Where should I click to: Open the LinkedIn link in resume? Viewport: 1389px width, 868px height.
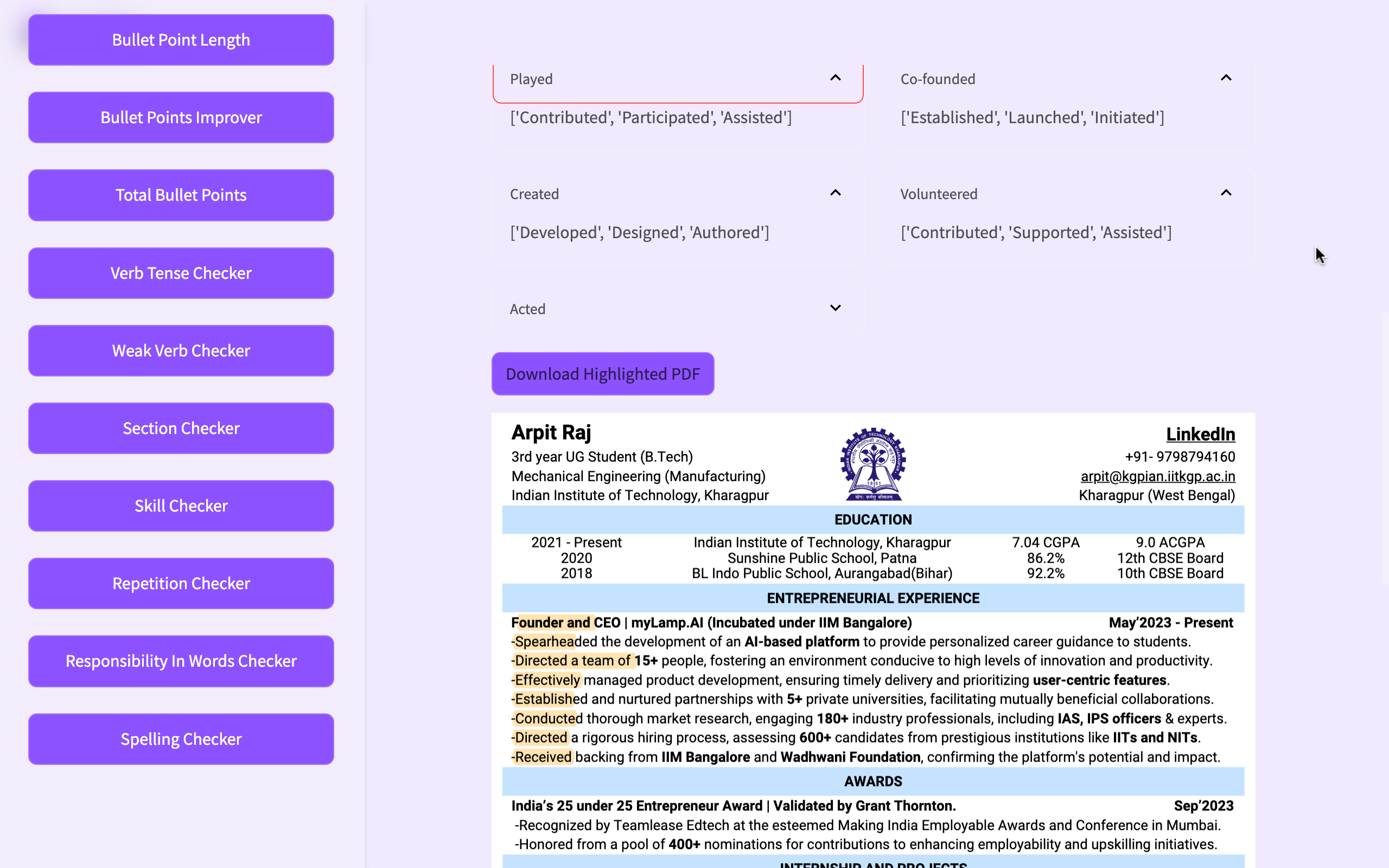tap(1200, 434)
